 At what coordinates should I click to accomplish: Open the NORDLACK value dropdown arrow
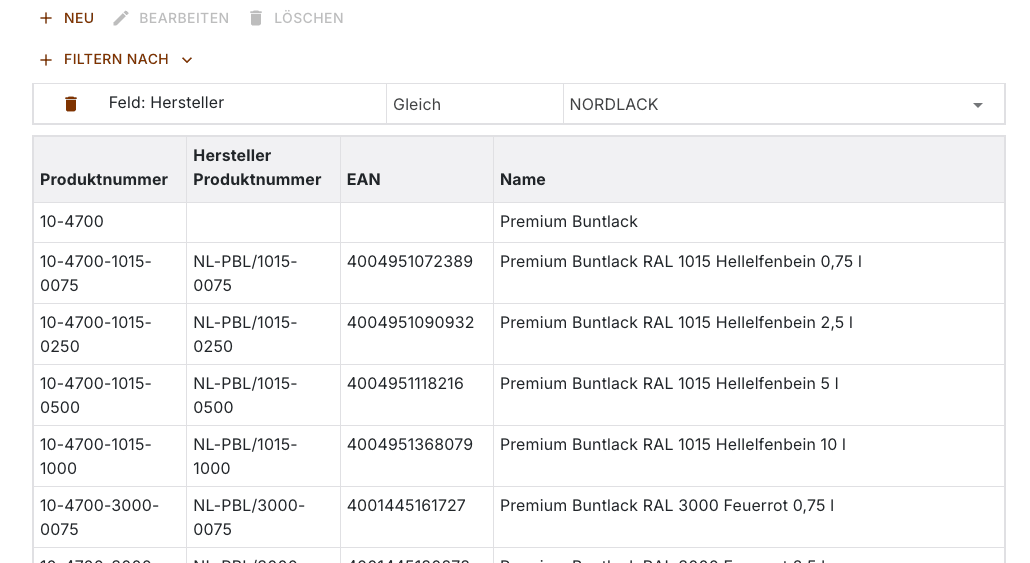click(977, 105)
